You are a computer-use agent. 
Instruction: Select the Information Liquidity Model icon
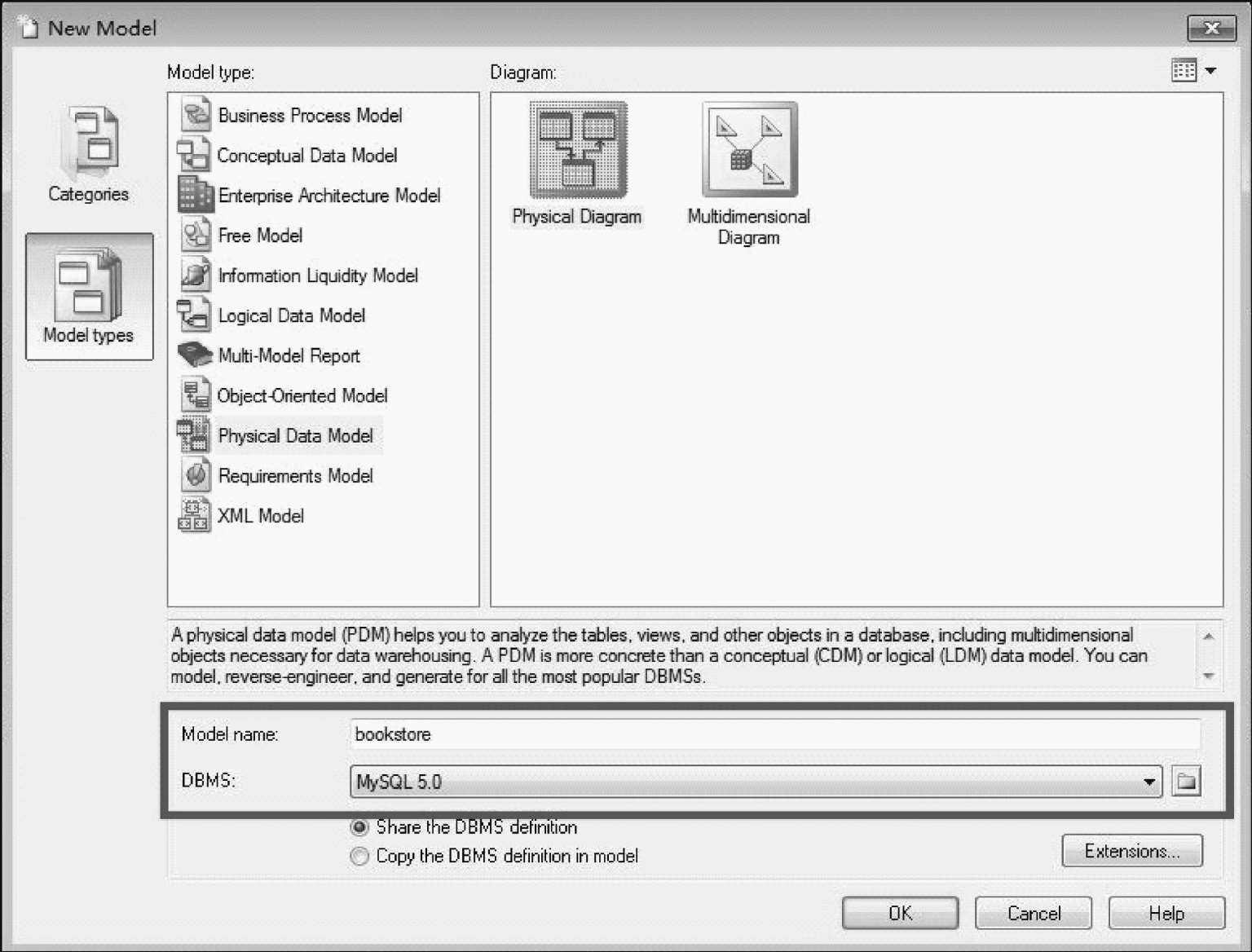point(196,275)
